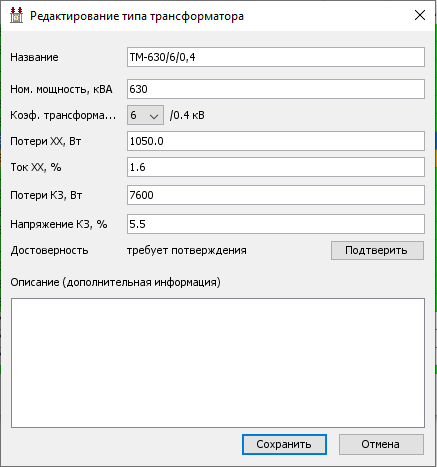
Task: Click the 'Название' label
Action: point(34,57)
